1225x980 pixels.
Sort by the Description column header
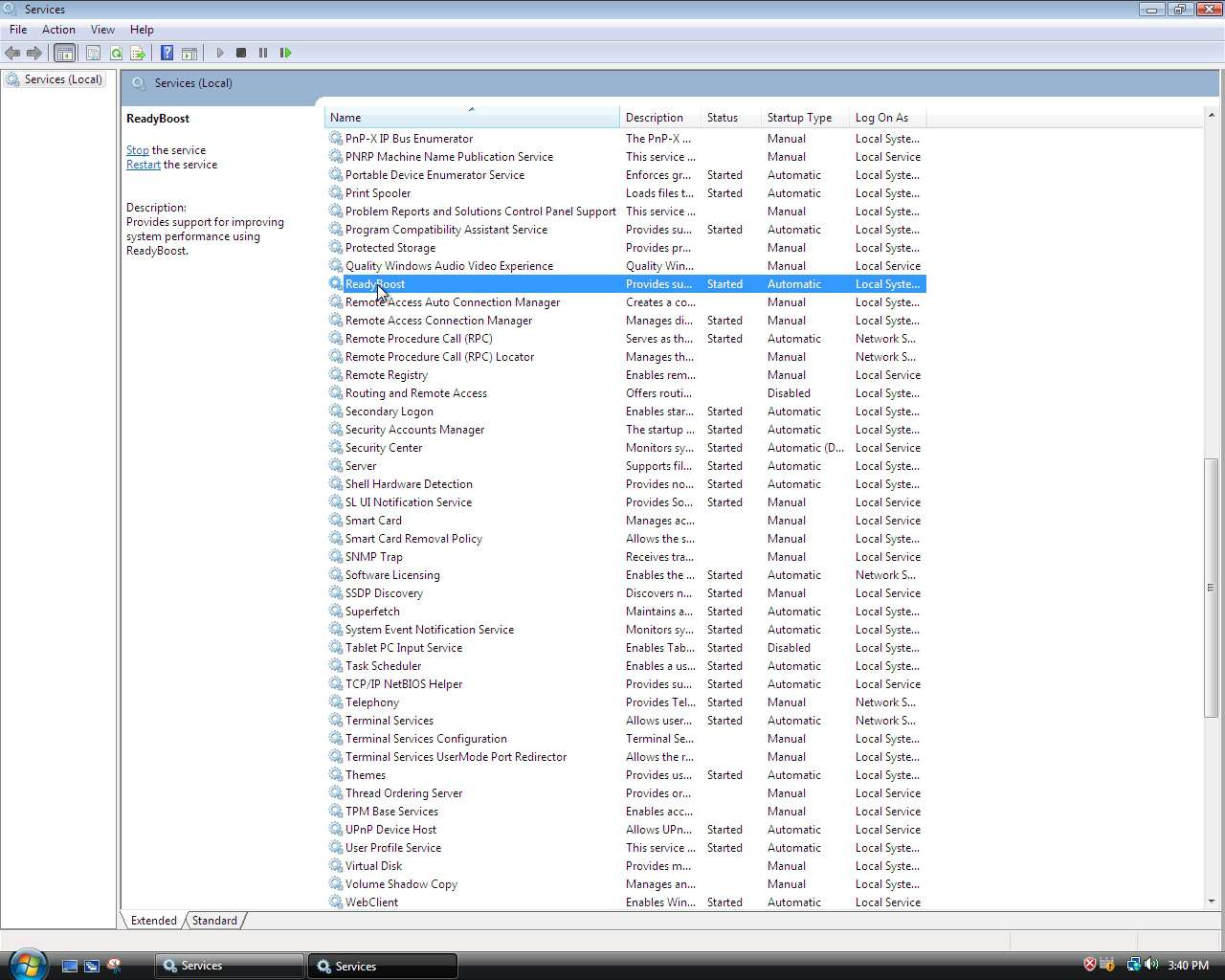[660, 118]
